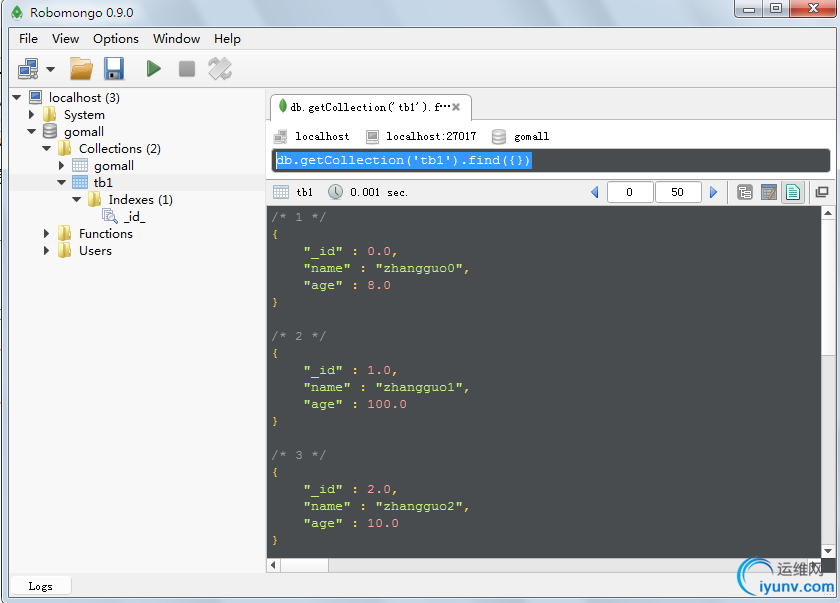Open the Options menu
This screenshot has width=840, height=603.
click(x=116, y=39)
